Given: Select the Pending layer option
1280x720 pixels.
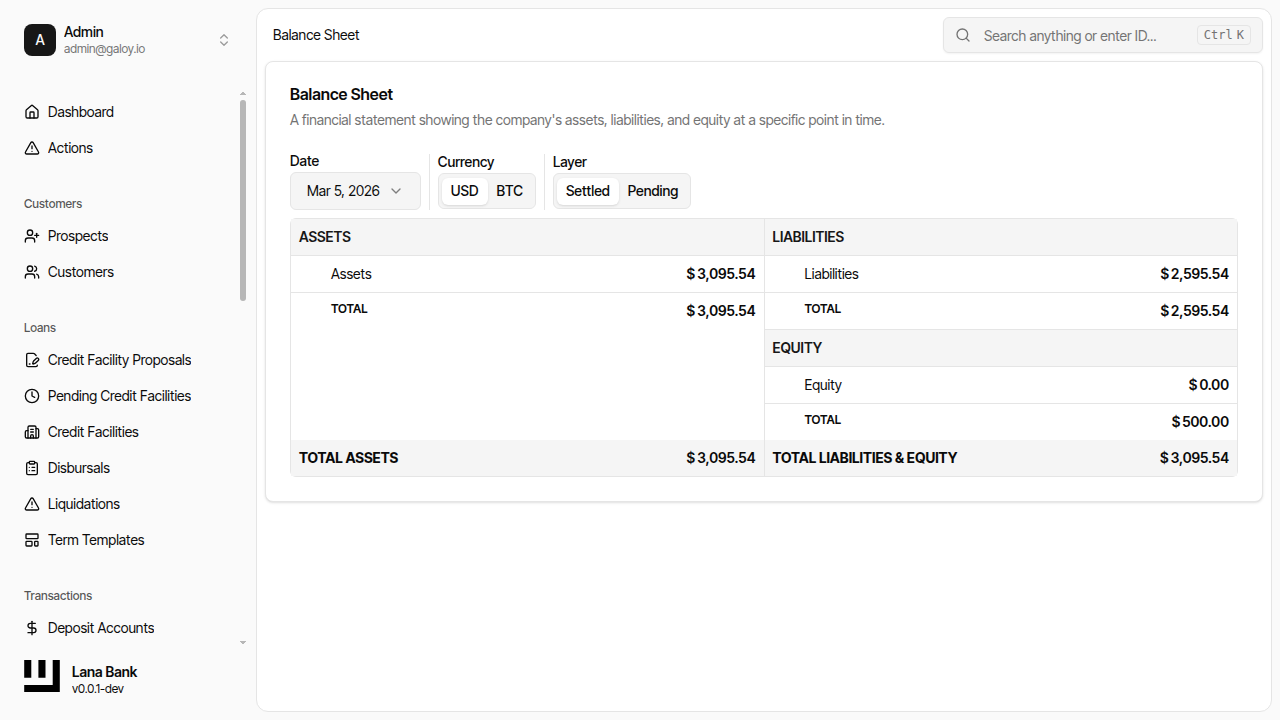Looking at the screenshot, I should pos(652,190).
